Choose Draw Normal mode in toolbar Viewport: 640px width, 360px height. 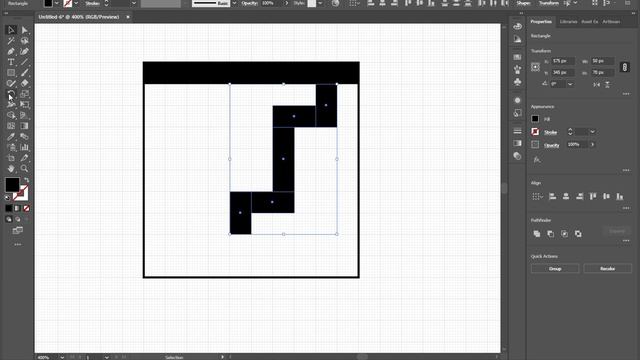[x=9, y=219]
